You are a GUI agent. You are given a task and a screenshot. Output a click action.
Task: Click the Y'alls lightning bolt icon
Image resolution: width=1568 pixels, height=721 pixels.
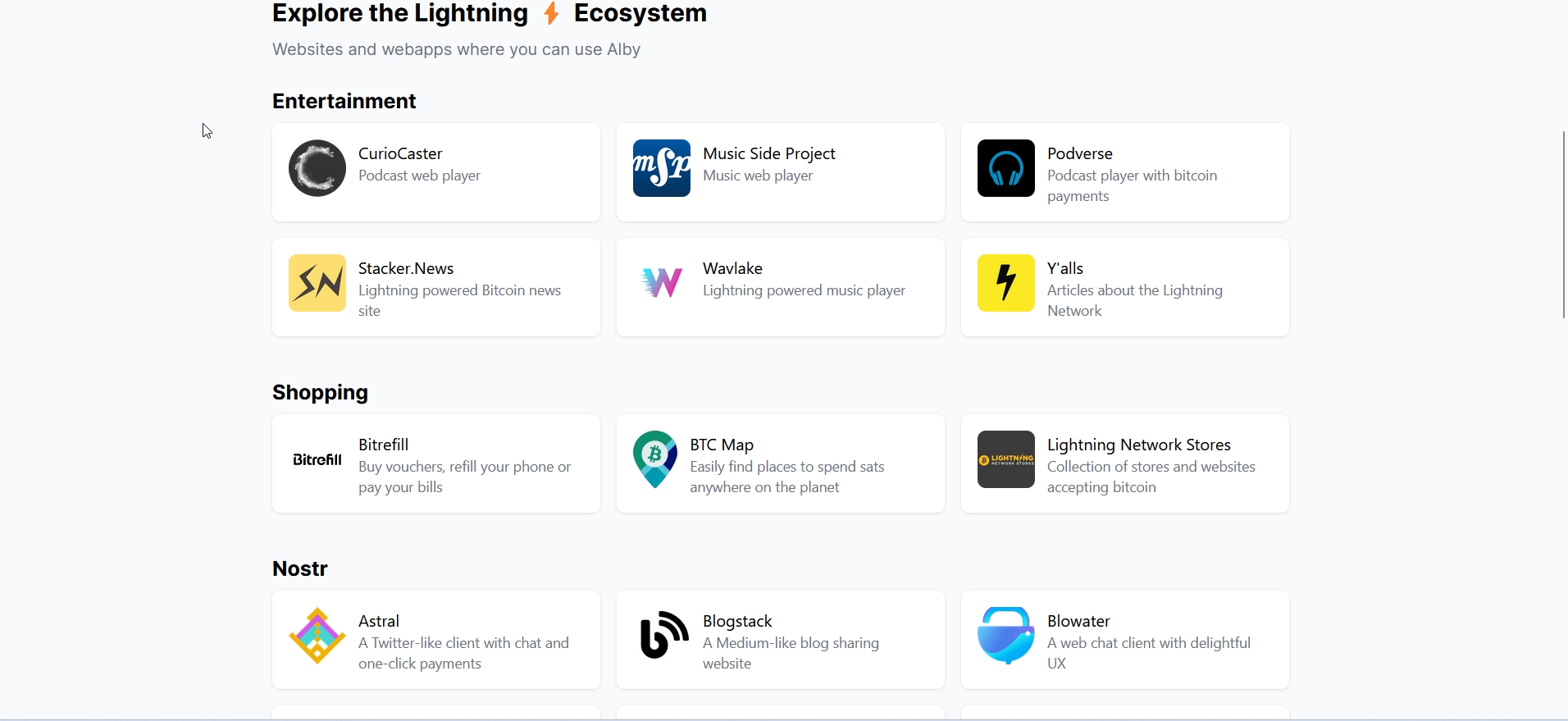coord(1006,283)
